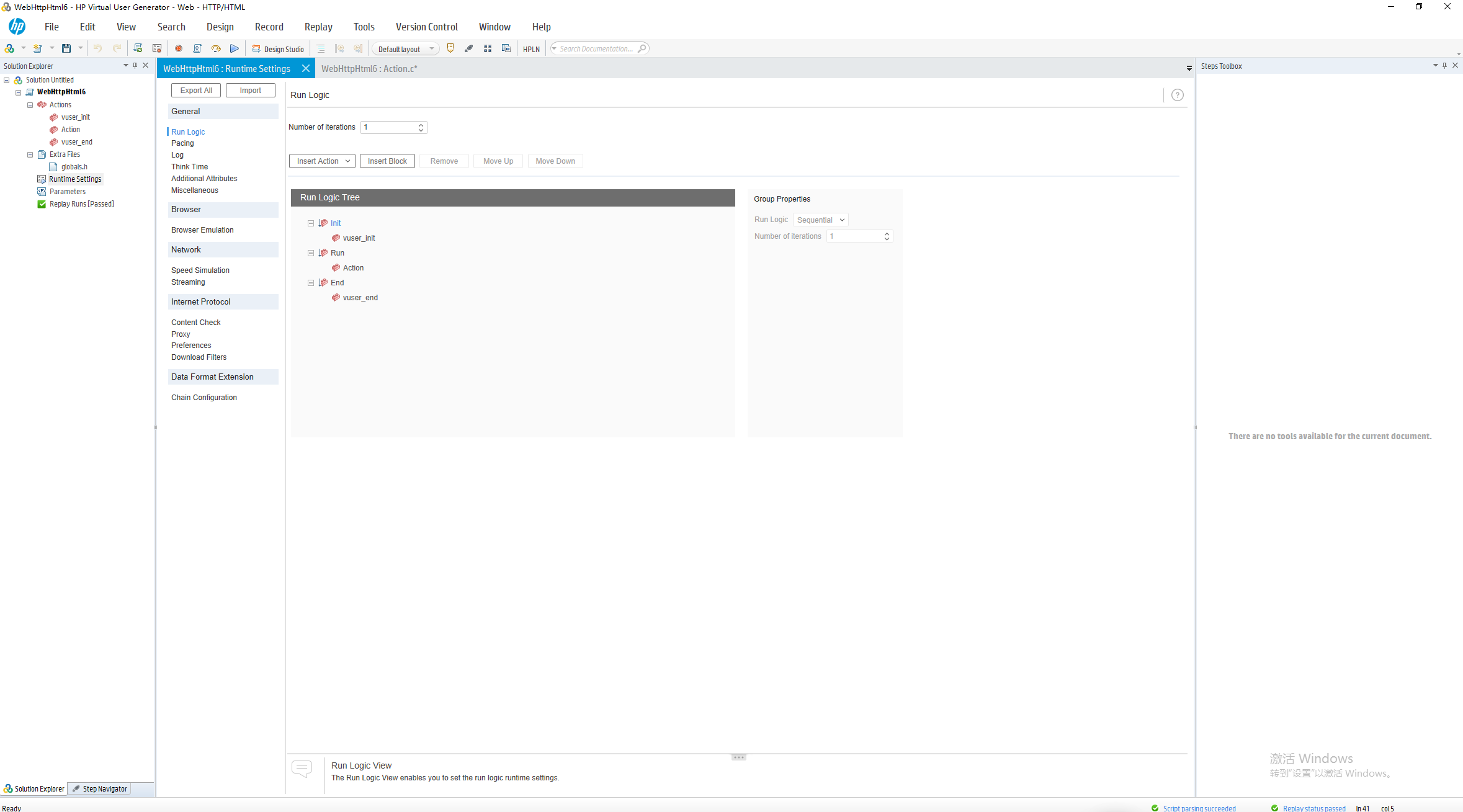This screenshot has height=812, width=1463.
Task: Close the Steps Toolbox panel
Action: coord(1455,65)
